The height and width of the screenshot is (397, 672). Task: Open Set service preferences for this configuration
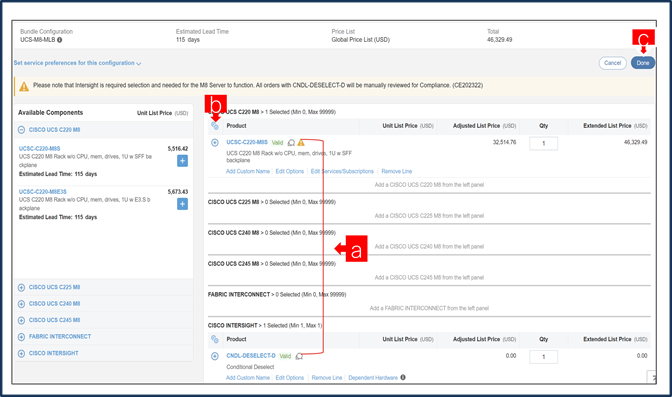(77, 63)
